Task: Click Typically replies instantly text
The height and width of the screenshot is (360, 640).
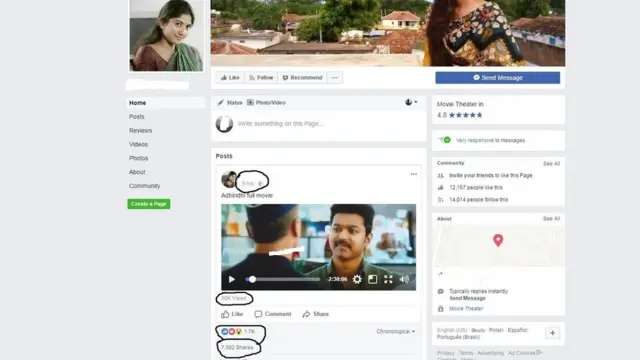Action: tap(478, 291)
